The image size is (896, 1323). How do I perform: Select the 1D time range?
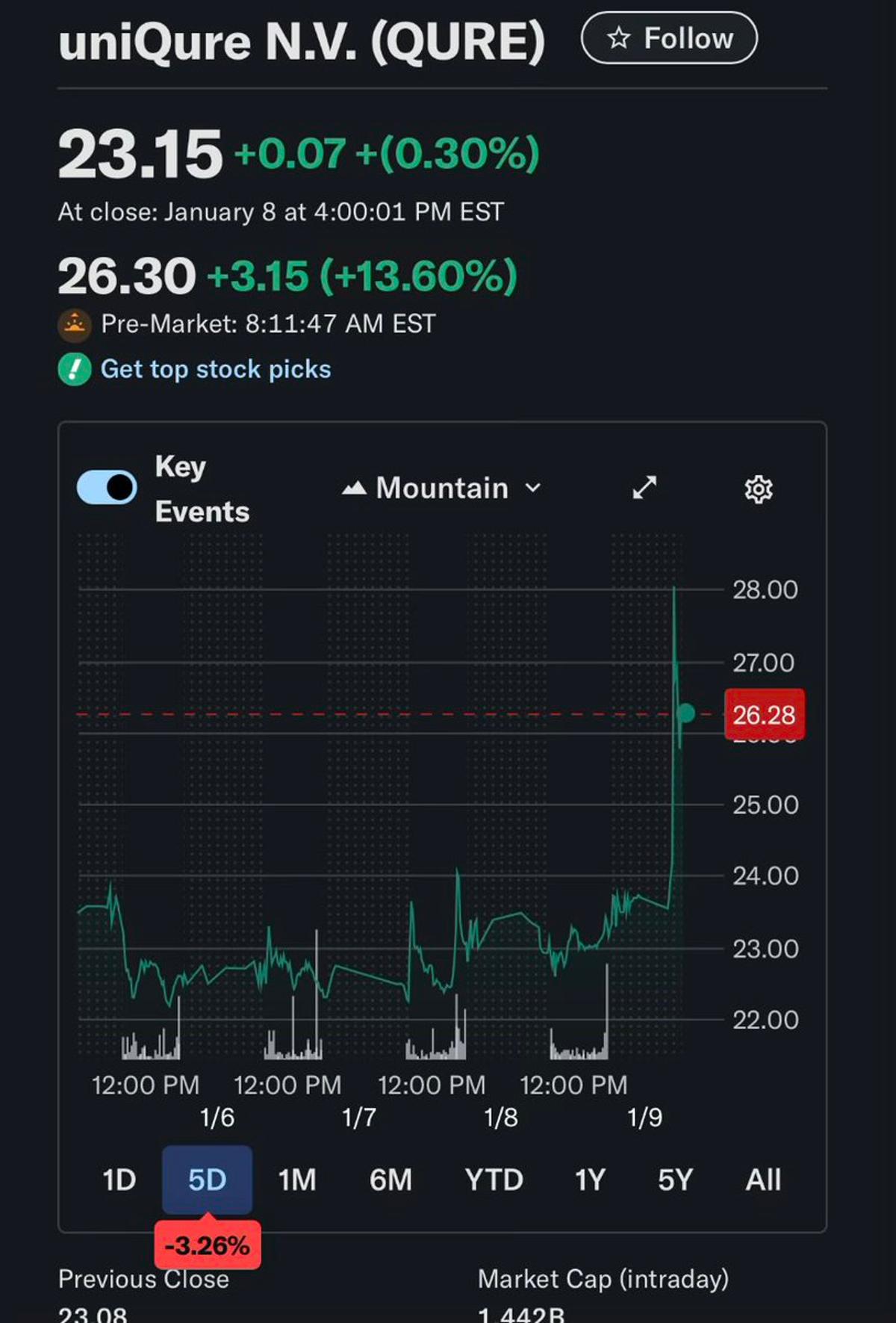(x=119, y=1180)
